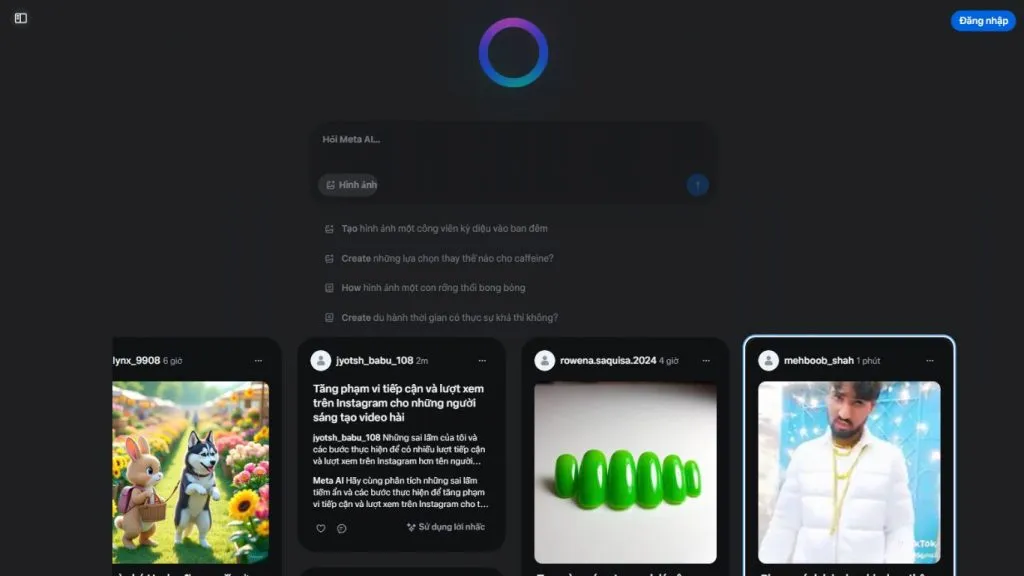Open comments on jyotsh_babu_108 post
Screen dimensions: 1024x576
(x=342, y=528)
